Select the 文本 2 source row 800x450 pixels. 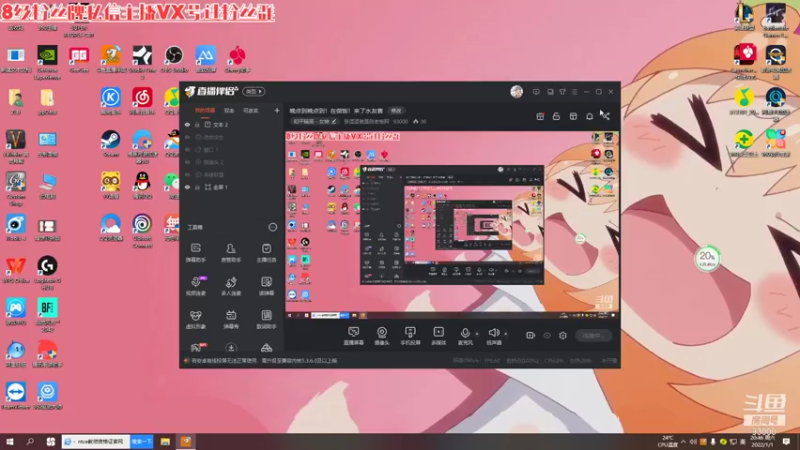pos(233,124)
